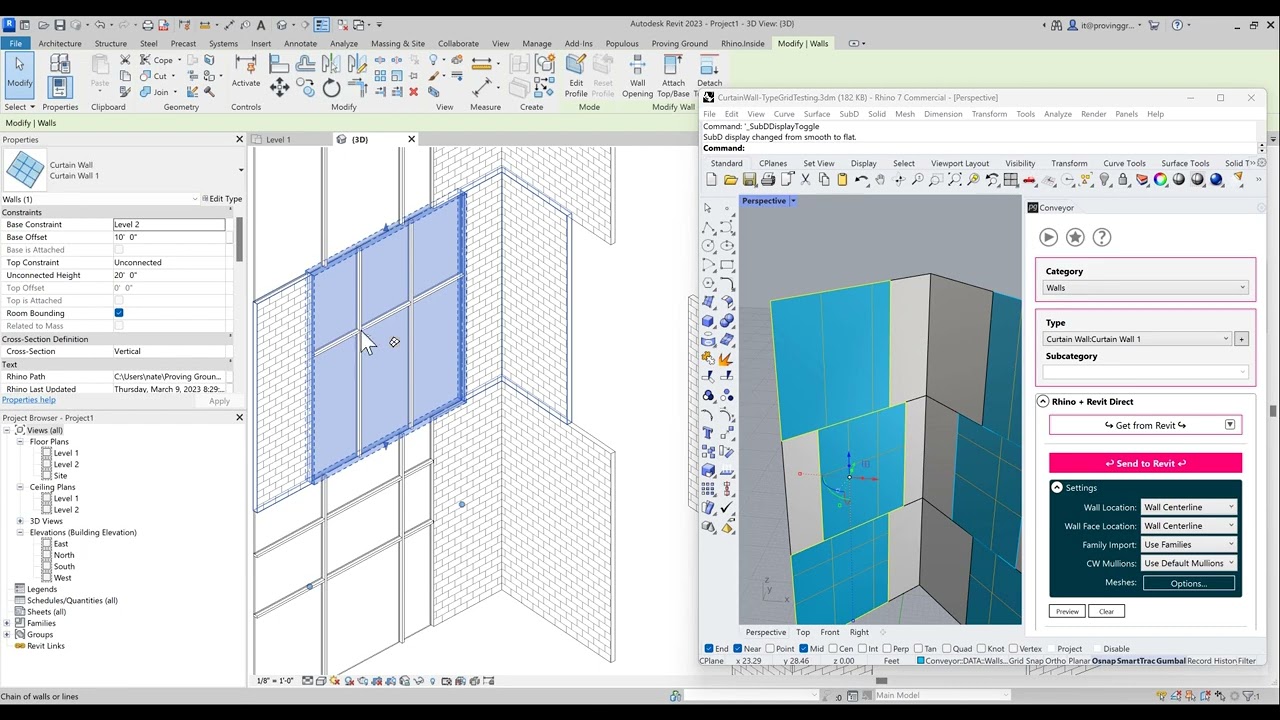Click the Rhino Save disk icon
Screen dimensions: 1280x720
click(x=749, y=180)
